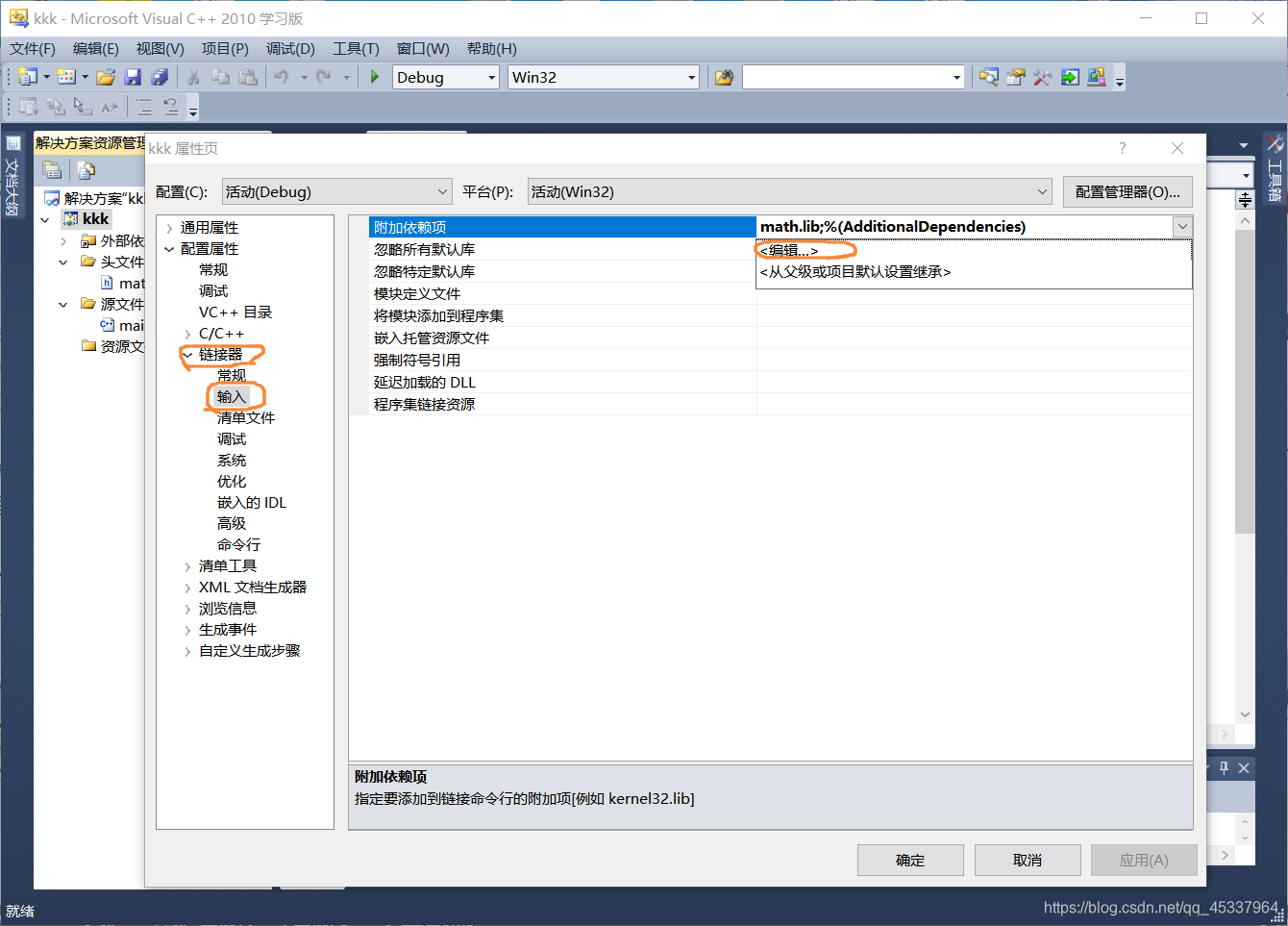The height and width of the screenshot is (926, 1288).
Task: Click the Extension Manager toolbar icon
Action: [x=1097, y=77]
